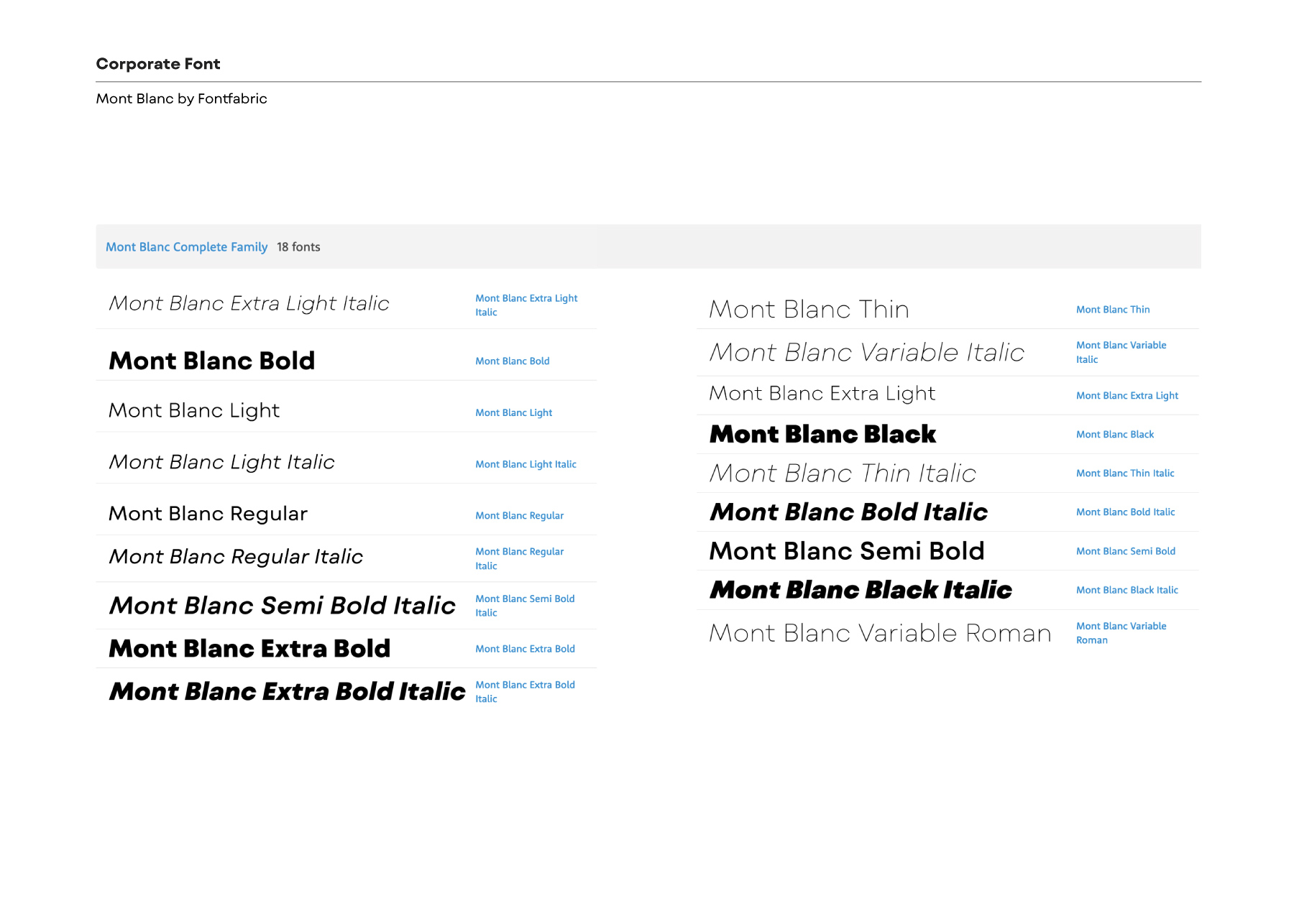Image resolution: width=1294 pixels, height=924 pixels.
Task: Open the Mont Blanc Bold link
Action: click(x=512, y=361)
